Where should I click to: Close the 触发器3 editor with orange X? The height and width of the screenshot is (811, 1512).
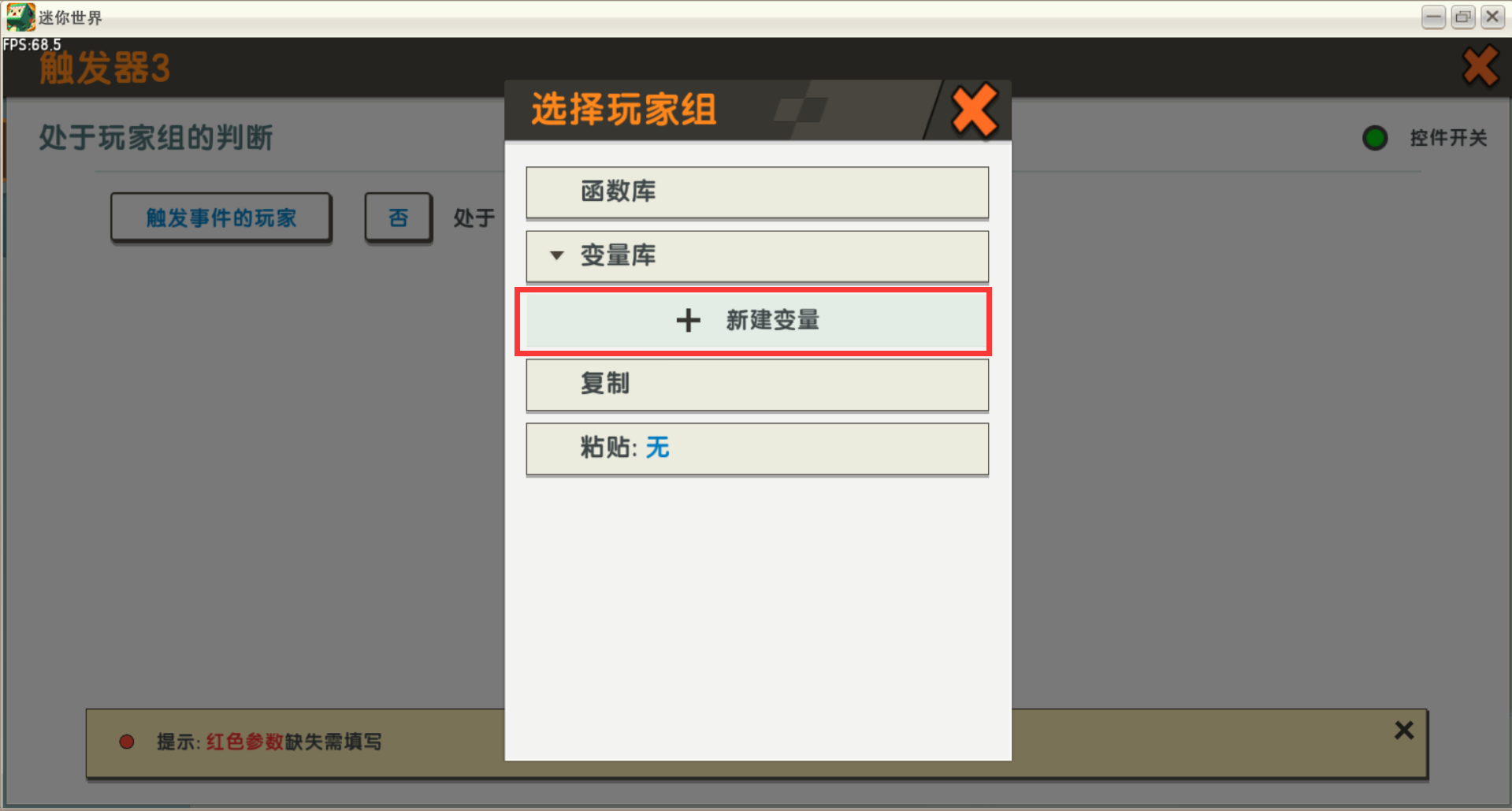(x=1480, y=66)
